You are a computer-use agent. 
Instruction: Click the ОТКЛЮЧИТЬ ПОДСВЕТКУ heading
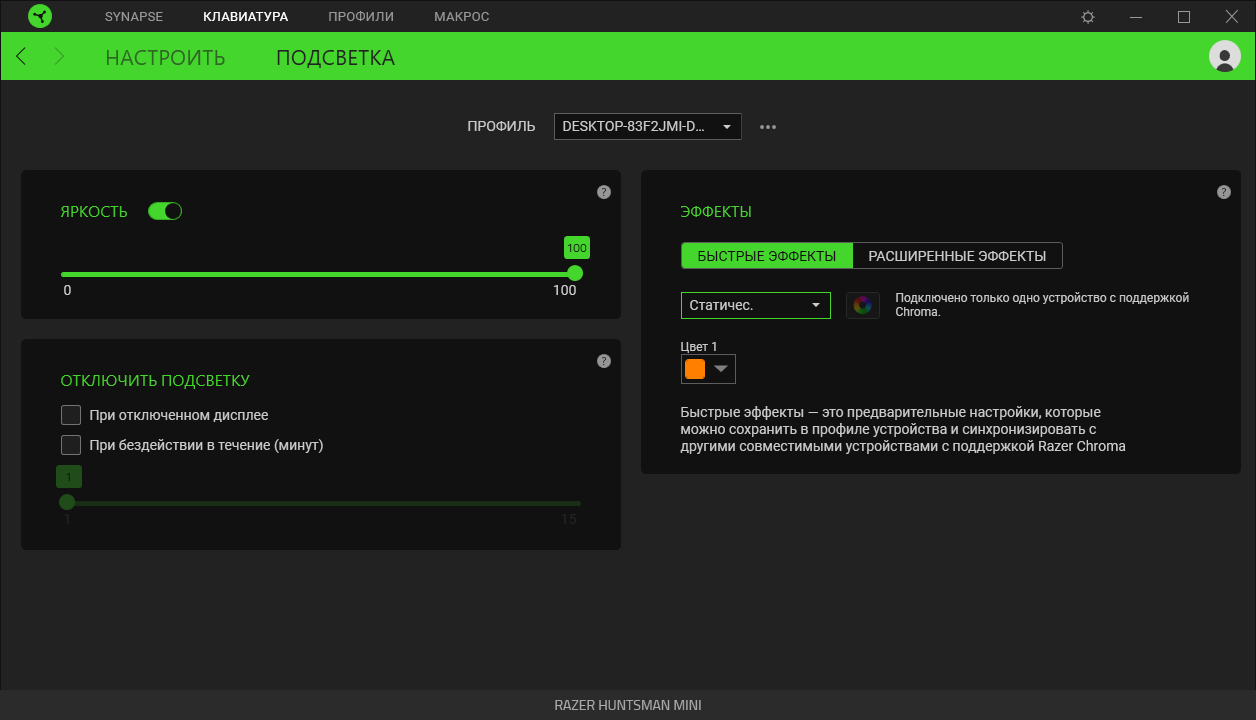coord(155,380)
